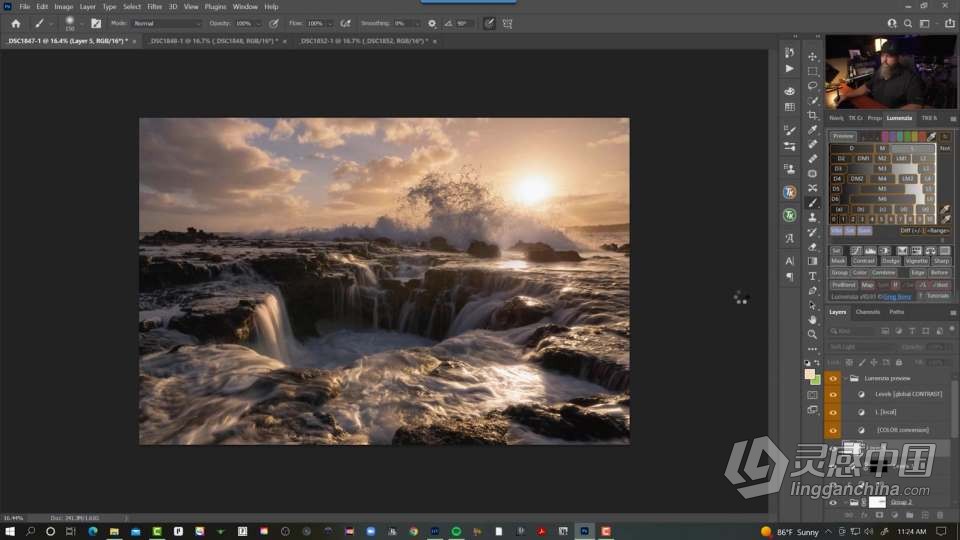
Task: Select the Move tool
Action: tap(812, 56)
